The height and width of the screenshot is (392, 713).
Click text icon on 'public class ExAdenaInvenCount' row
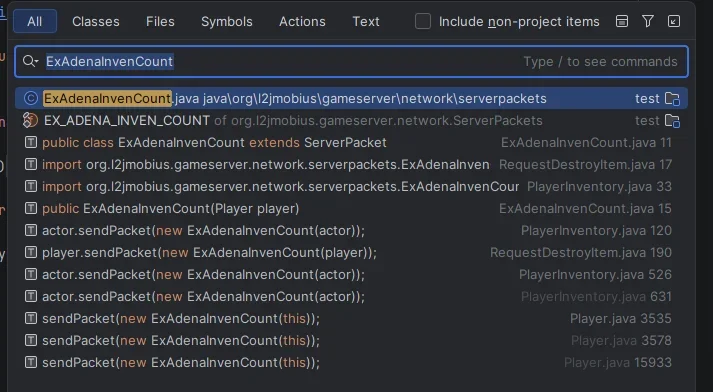click(x=30, y=142)
